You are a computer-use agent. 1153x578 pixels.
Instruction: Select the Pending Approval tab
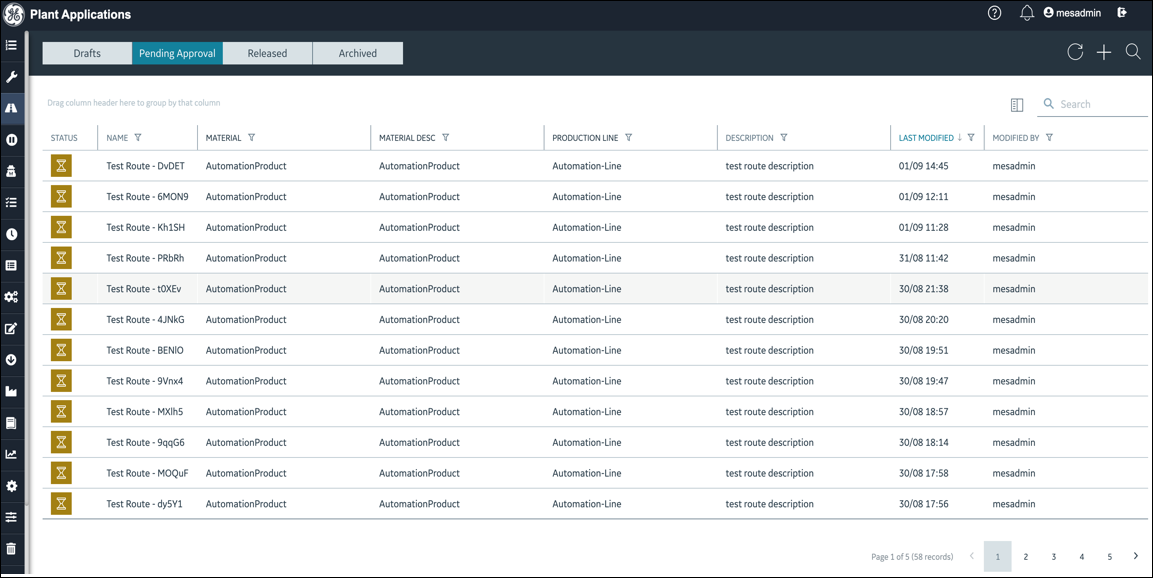(x=177, y=53)
